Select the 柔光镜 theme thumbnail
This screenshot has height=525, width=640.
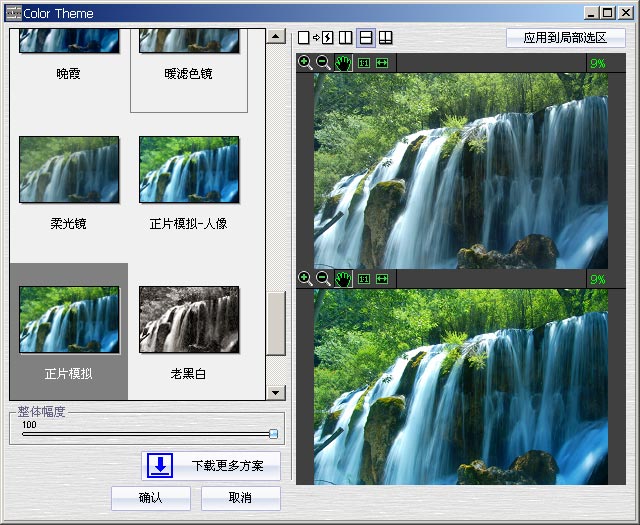point(69,169)
